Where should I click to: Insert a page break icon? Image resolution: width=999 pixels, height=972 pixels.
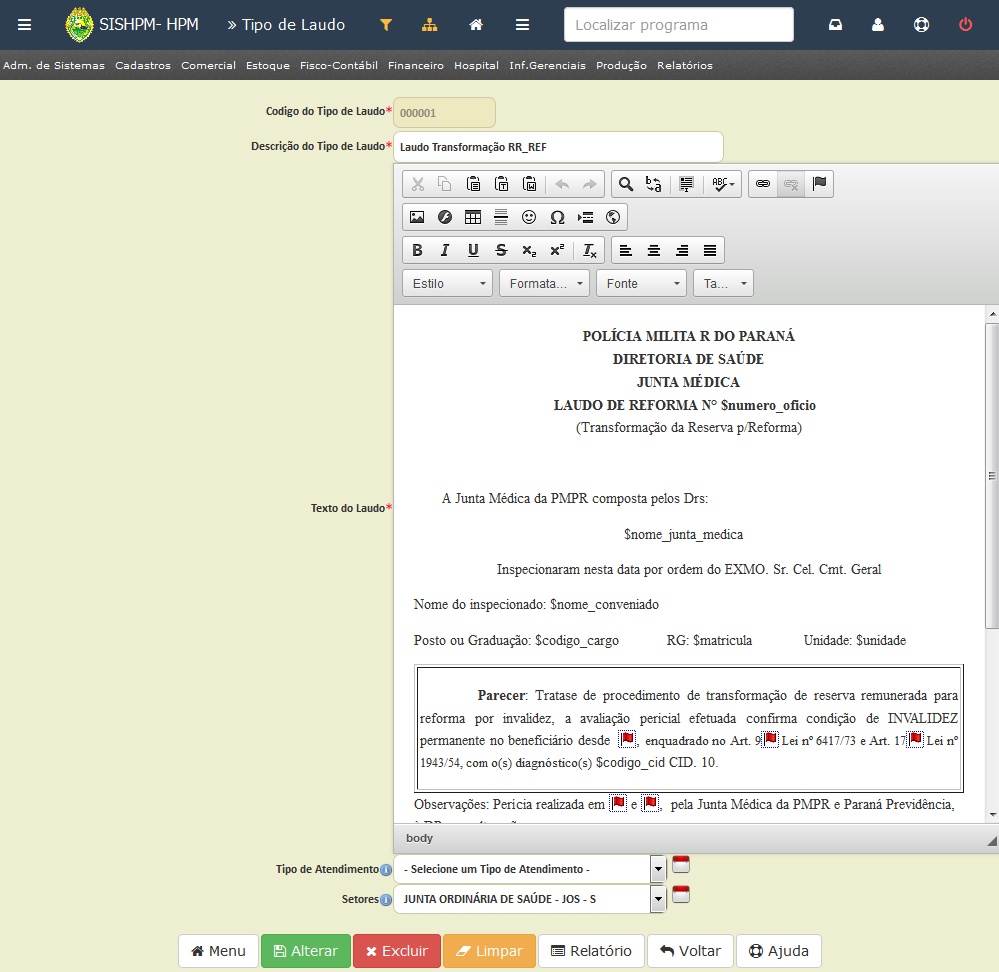[585, 217]
